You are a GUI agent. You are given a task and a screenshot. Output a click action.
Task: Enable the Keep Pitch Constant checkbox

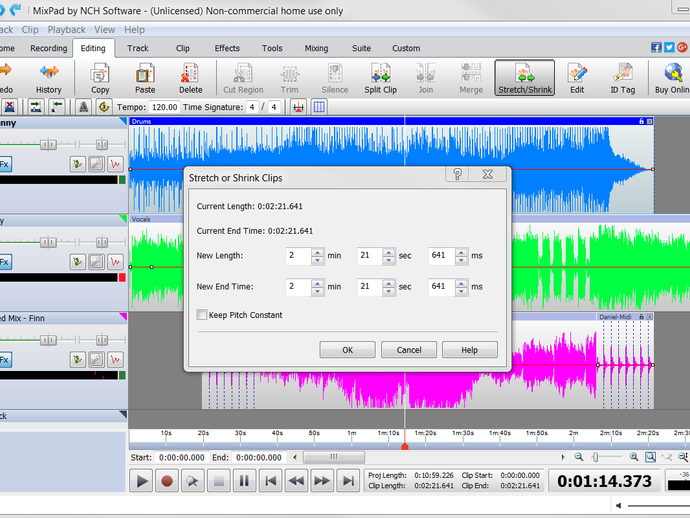[203, 315]
